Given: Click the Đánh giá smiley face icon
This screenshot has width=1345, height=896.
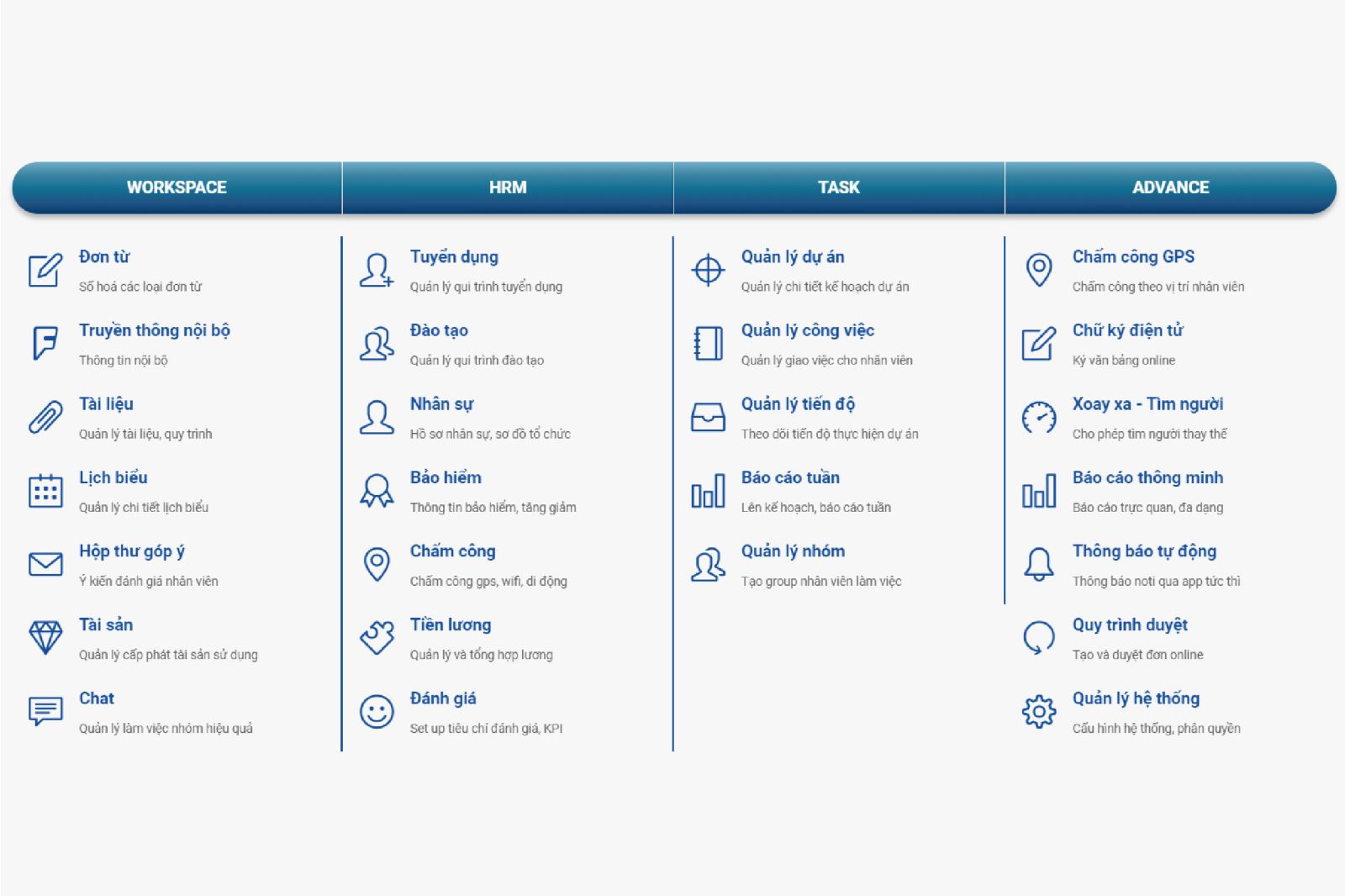Looking at the screenshot, I should point(377,711).
